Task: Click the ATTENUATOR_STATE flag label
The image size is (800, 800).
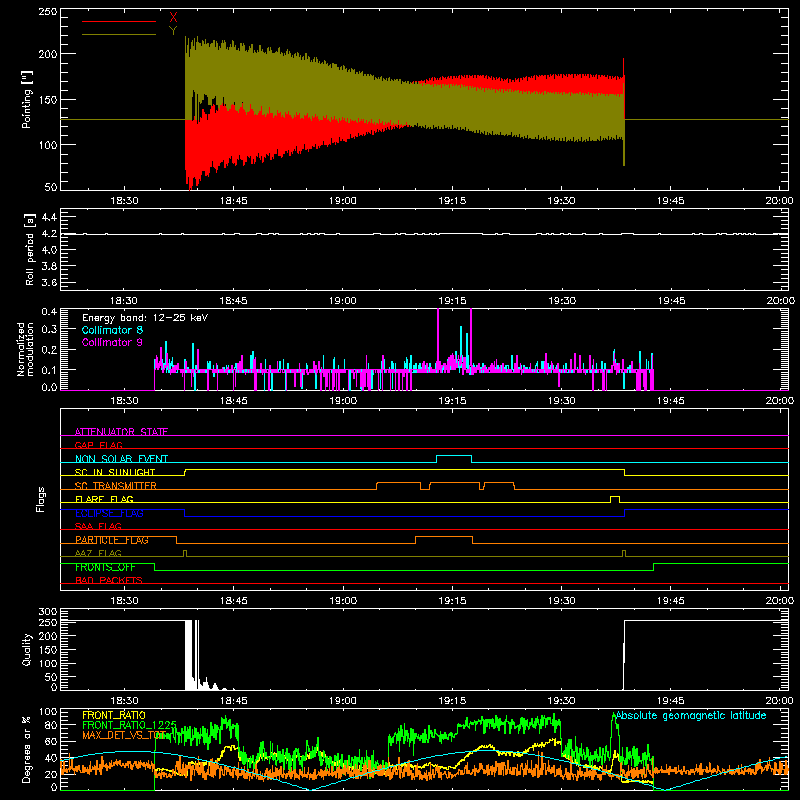Action: 121,432
